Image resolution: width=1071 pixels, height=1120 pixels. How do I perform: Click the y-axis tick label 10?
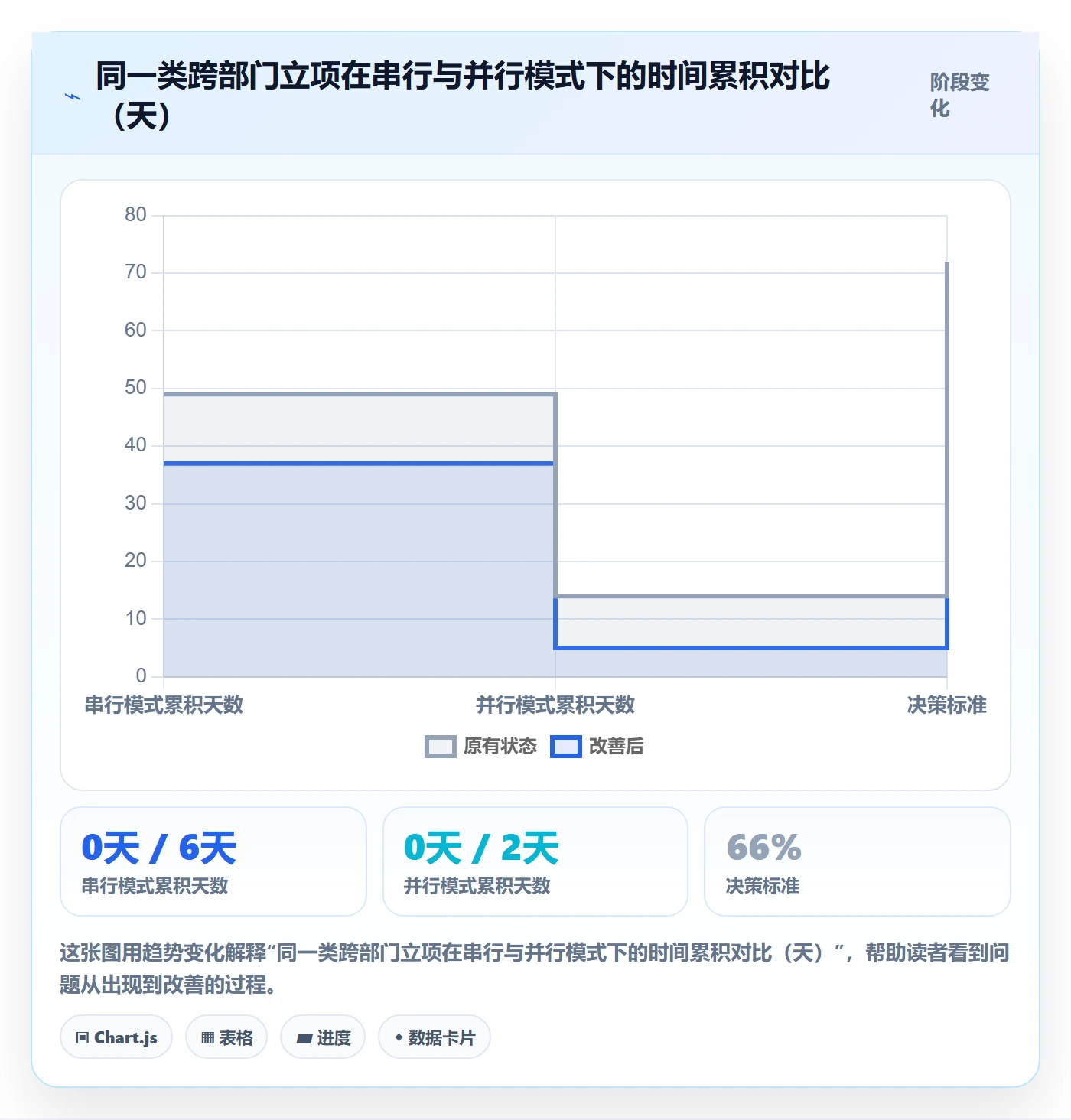tap(135, 619)
